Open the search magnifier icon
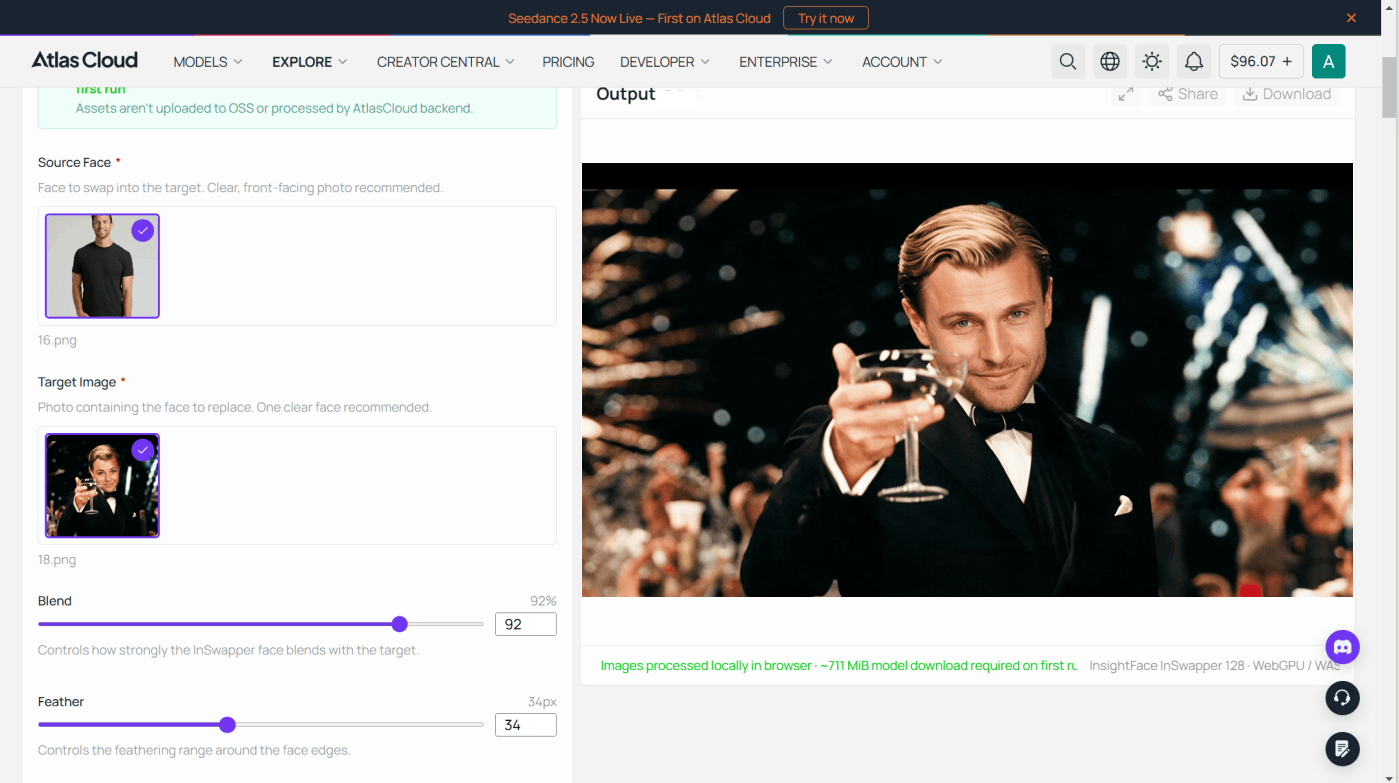The width and height of the screenshot is (1399, 783). [x=1068, y=61]
